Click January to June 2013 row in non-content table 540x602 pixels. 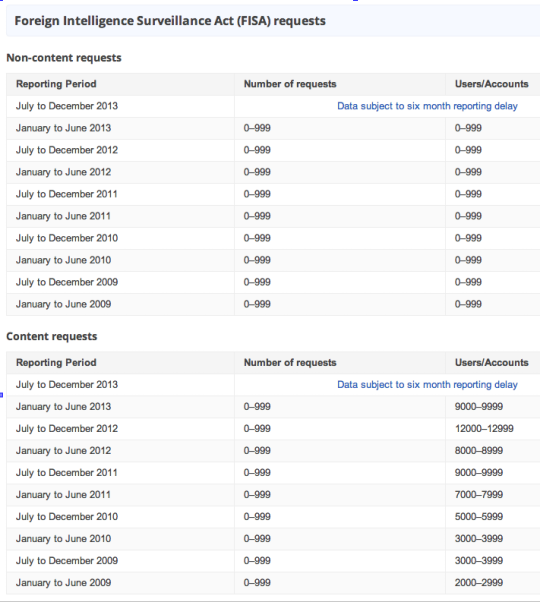pyautogui.click(x=273, y=128)
